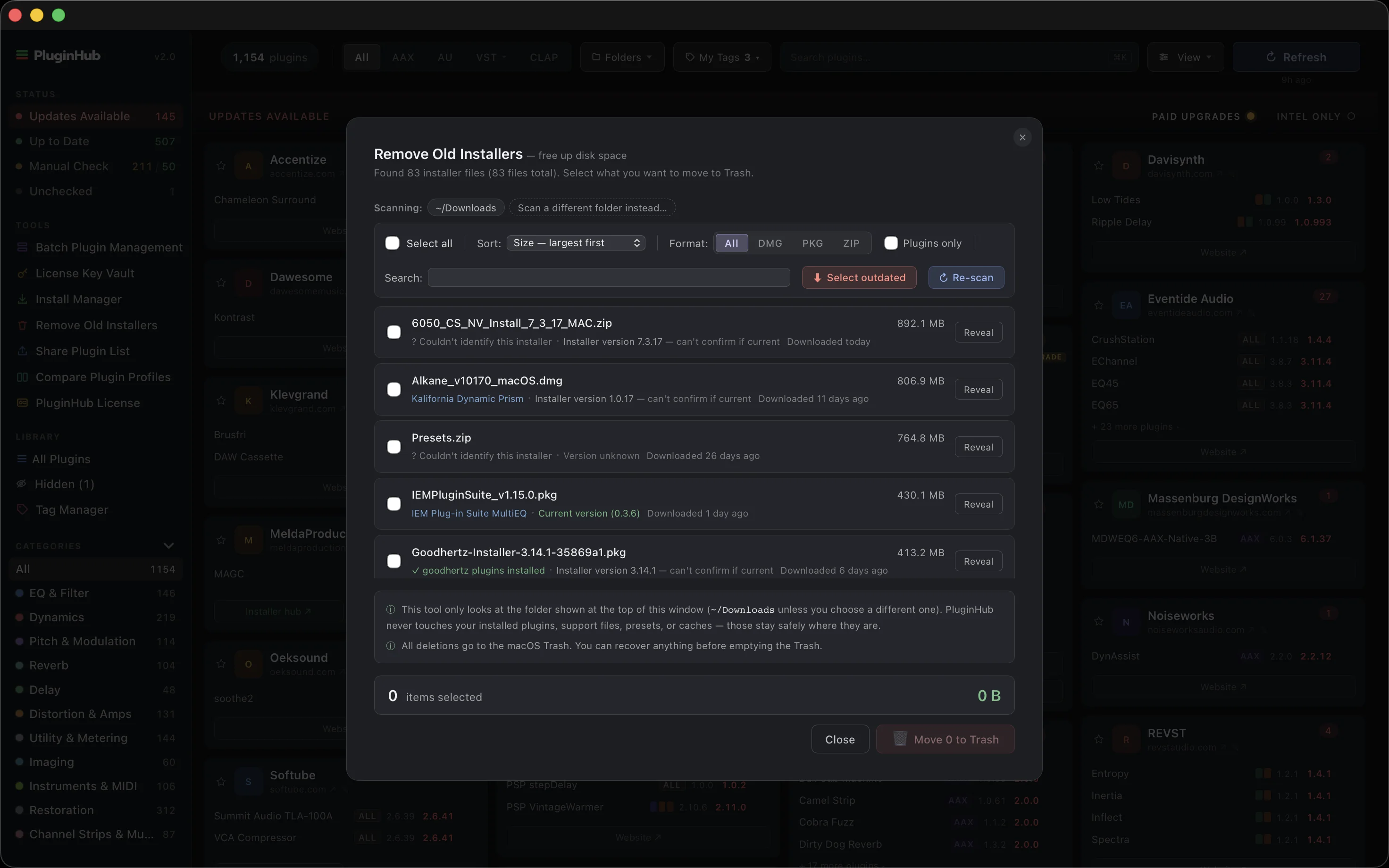Star the Klevgrand vendor card
Screen dimensions: 1389x868
[221, 400]
